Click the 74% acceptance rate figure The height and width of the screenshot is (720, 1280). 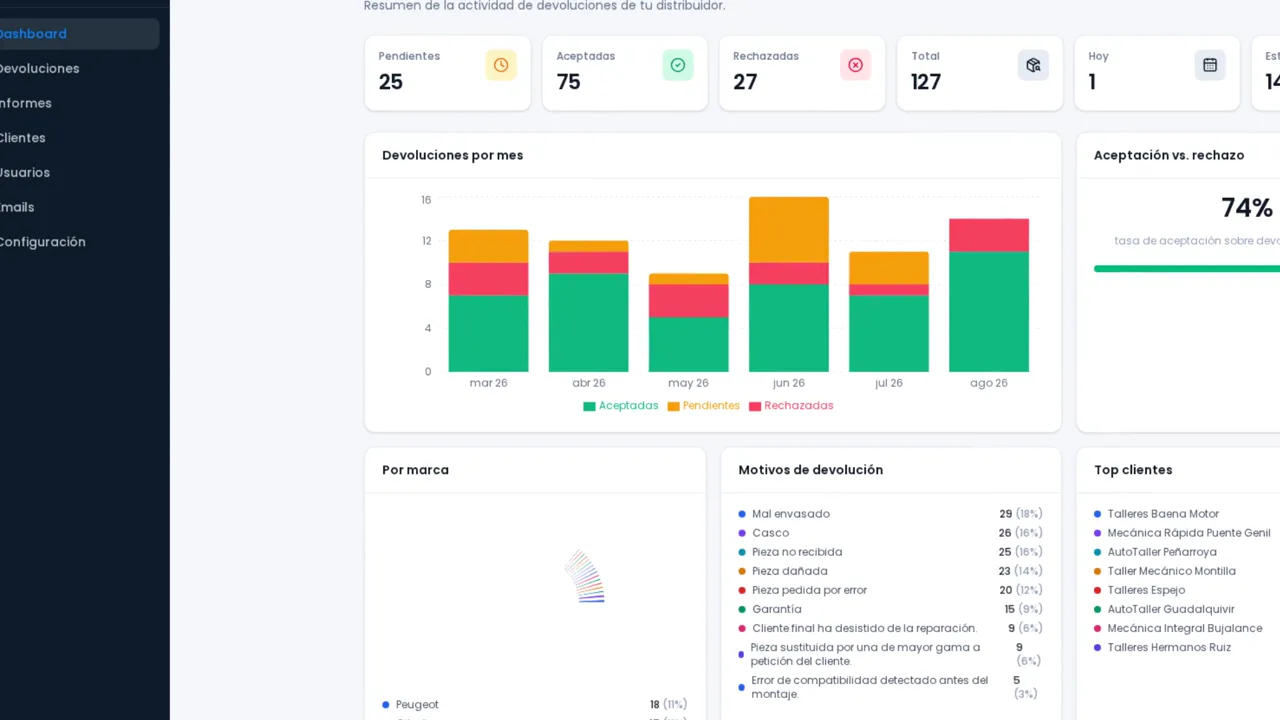(1247, 208)
